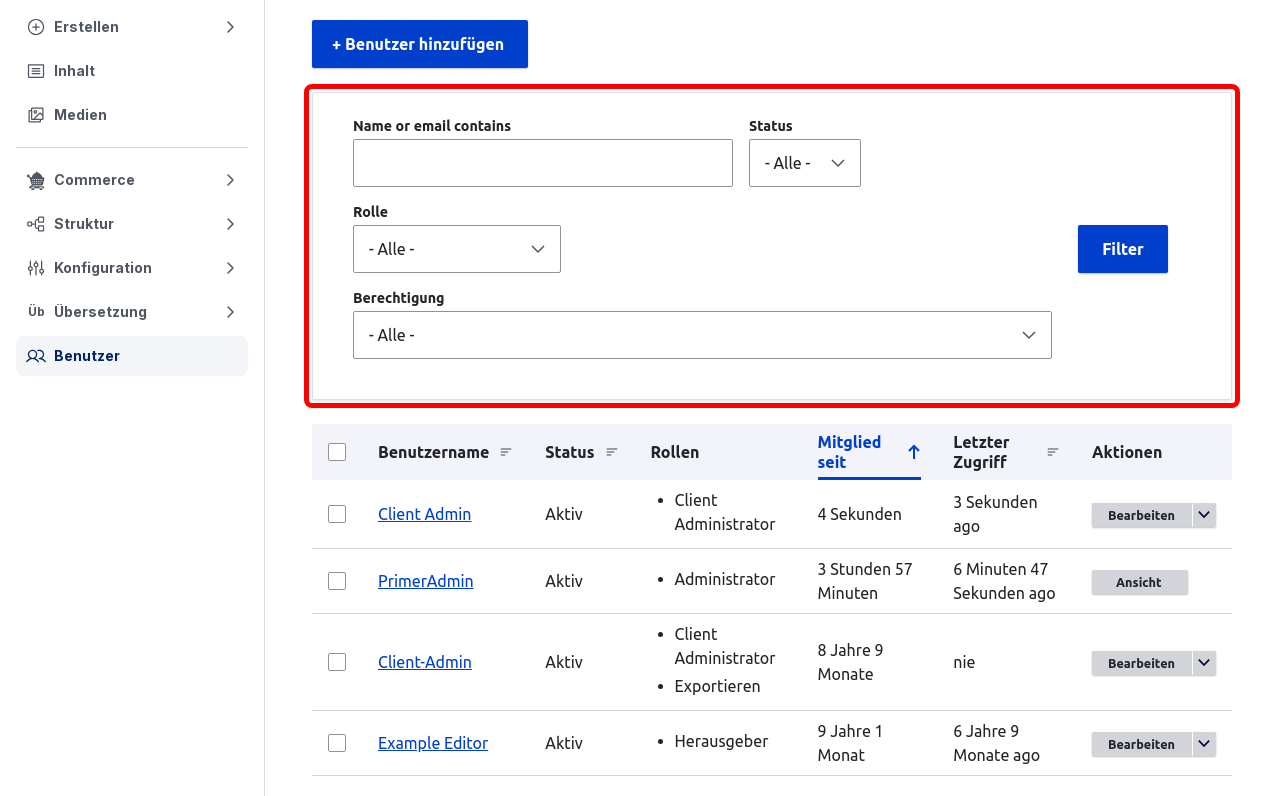Sort by Benutzername using its sort icon
The image size is (1280, 796).
click(x=506, y=452)
